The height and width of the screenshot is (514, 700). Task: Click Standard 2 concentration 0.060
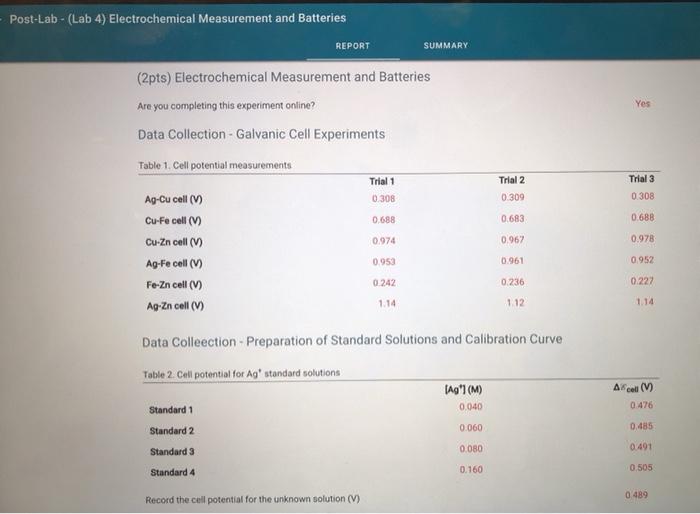pyautogui.click(x=471, y=428)
